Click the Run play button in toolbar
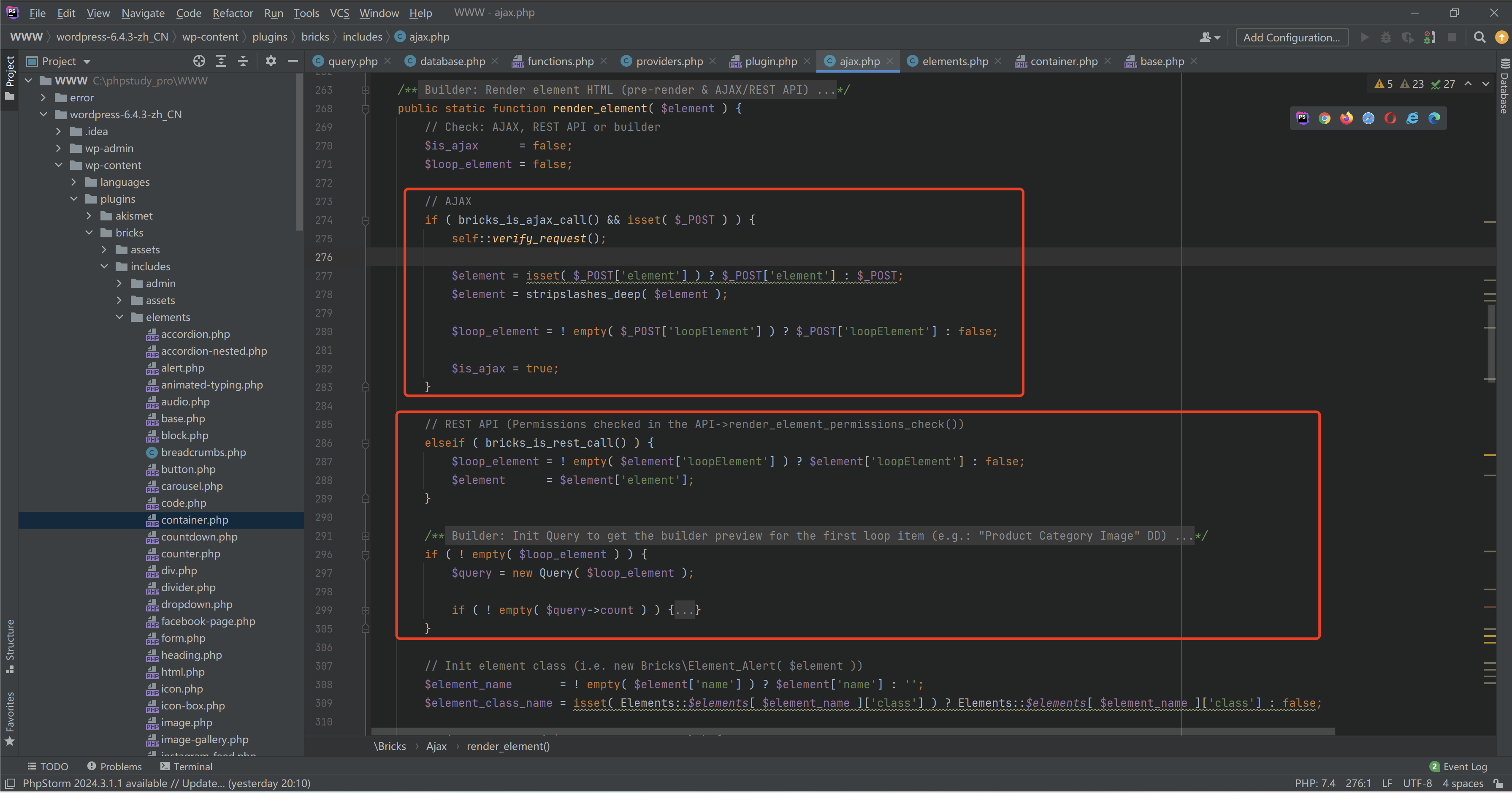The width and height of the screenshot is (1512, 793). [1365, 37]
